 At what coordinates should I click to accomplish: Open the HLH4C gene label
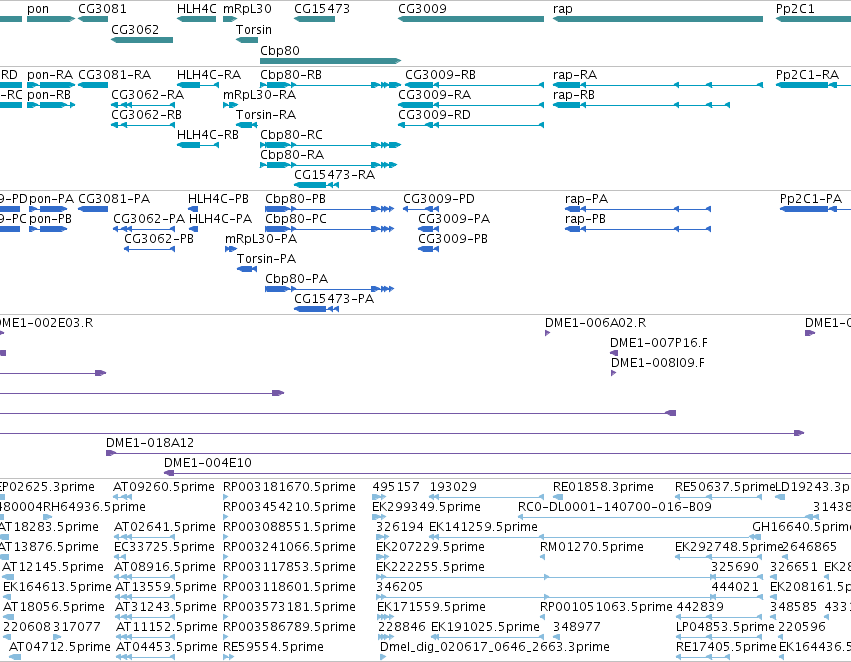pyautogui.click(x=196, y=9)
